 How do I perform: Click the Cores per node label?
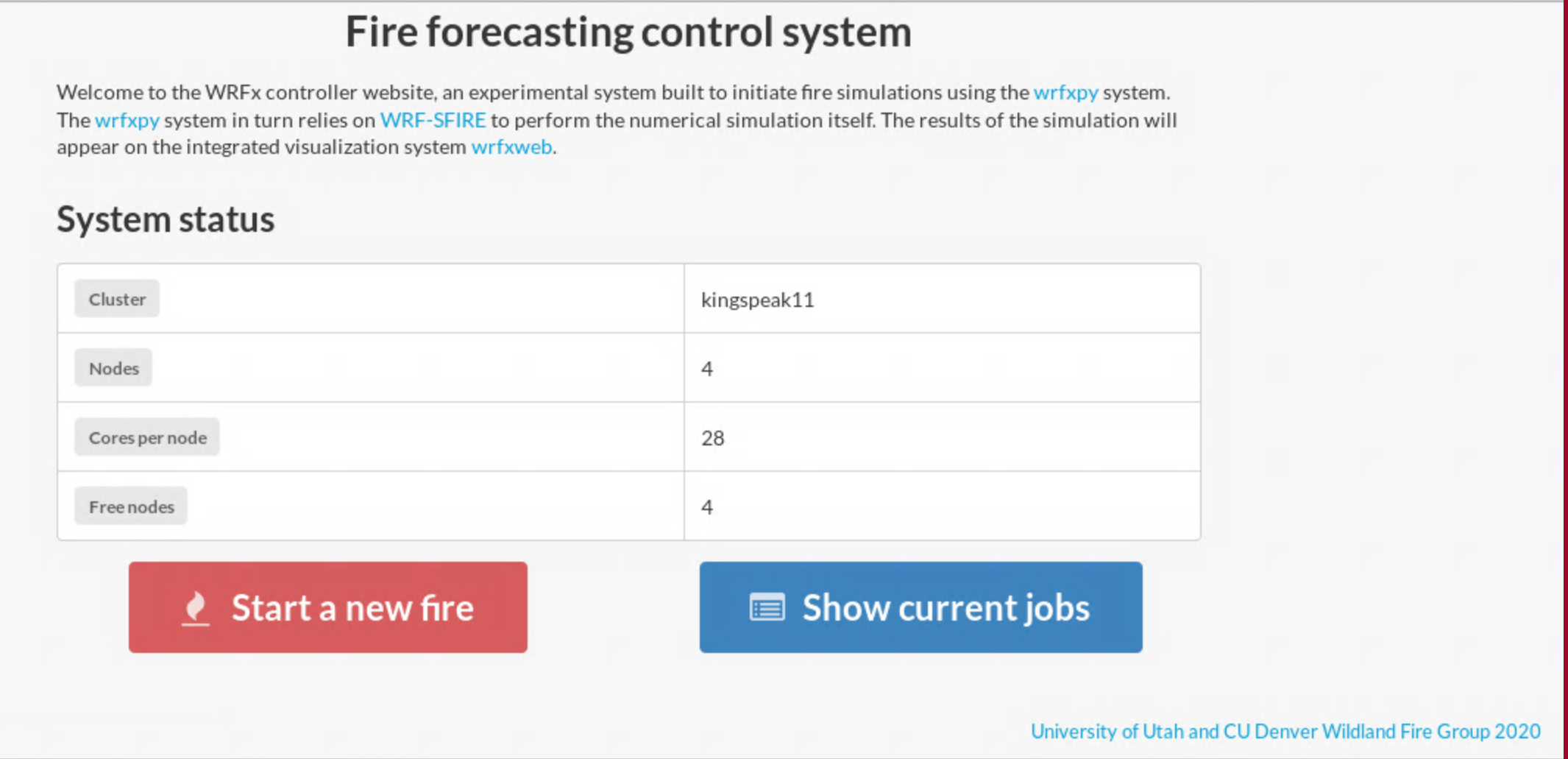pos(147,437)
